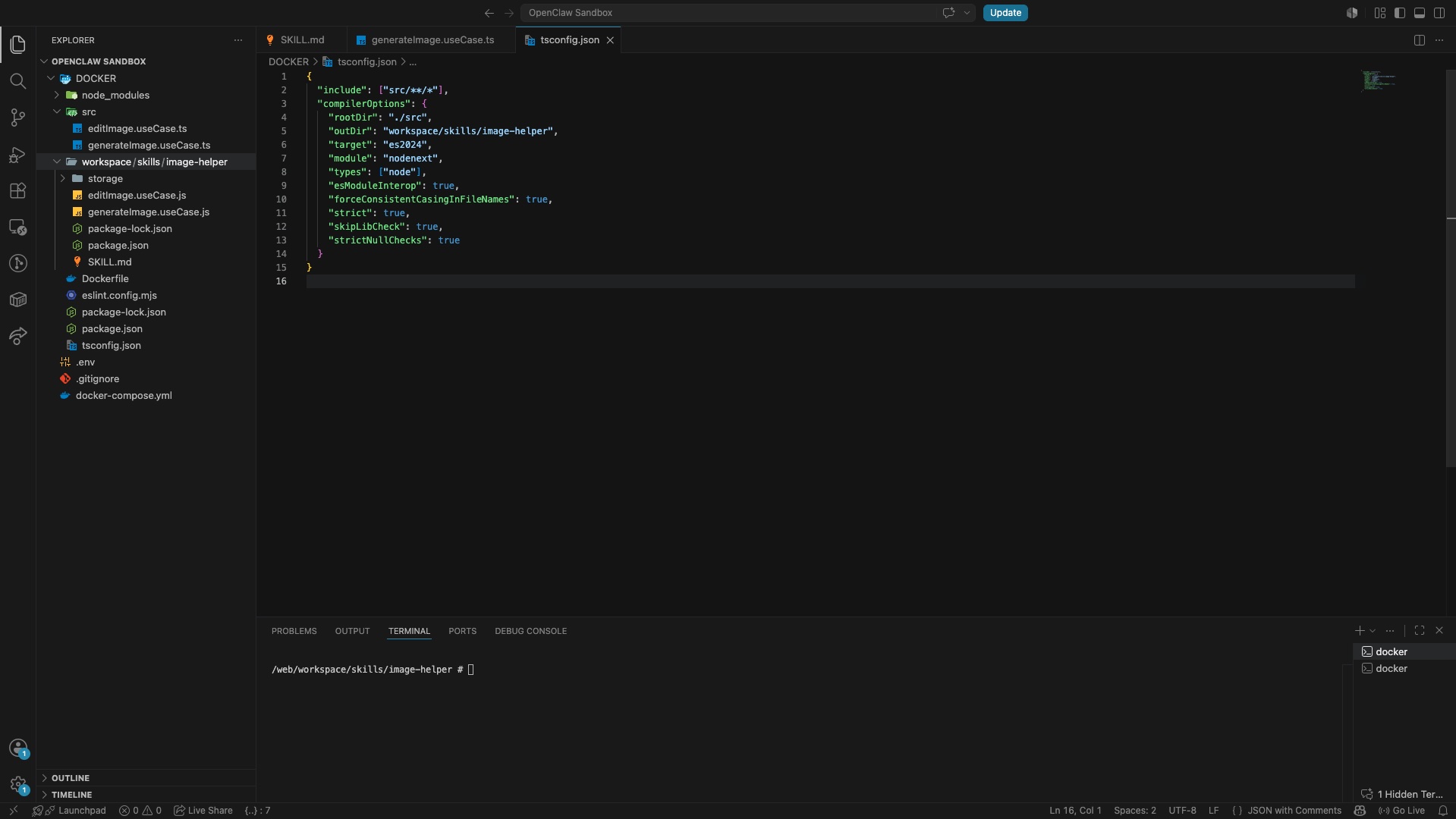
Task: Show the 1 Hidden Terminal entry
Action: 1402,794
